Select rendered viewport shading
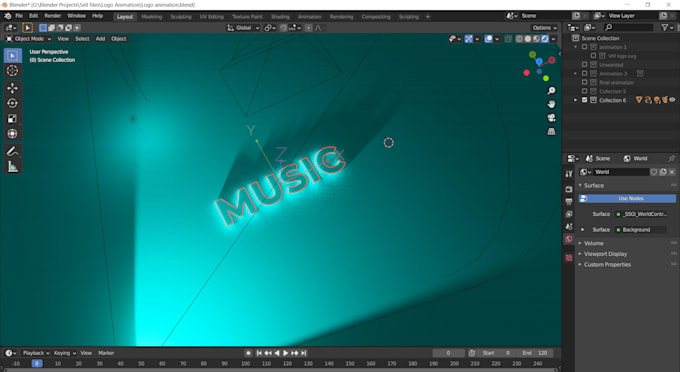Viewport: 680px width, 372px height. point(545,39)
